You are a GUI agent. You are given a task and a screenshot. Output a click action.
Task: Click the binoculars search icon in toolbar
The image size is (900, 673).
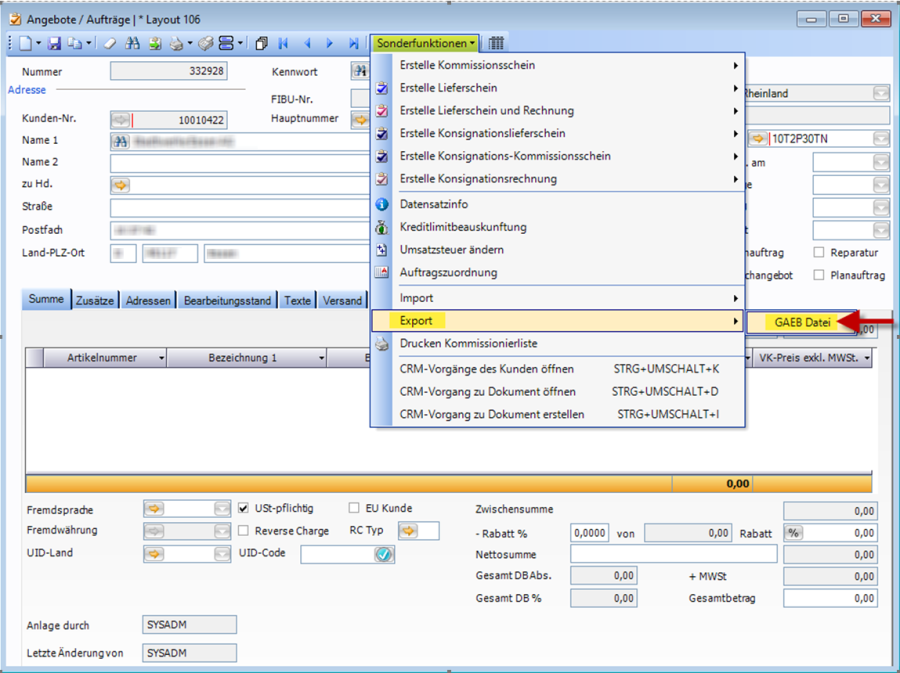tap(133, 44)
